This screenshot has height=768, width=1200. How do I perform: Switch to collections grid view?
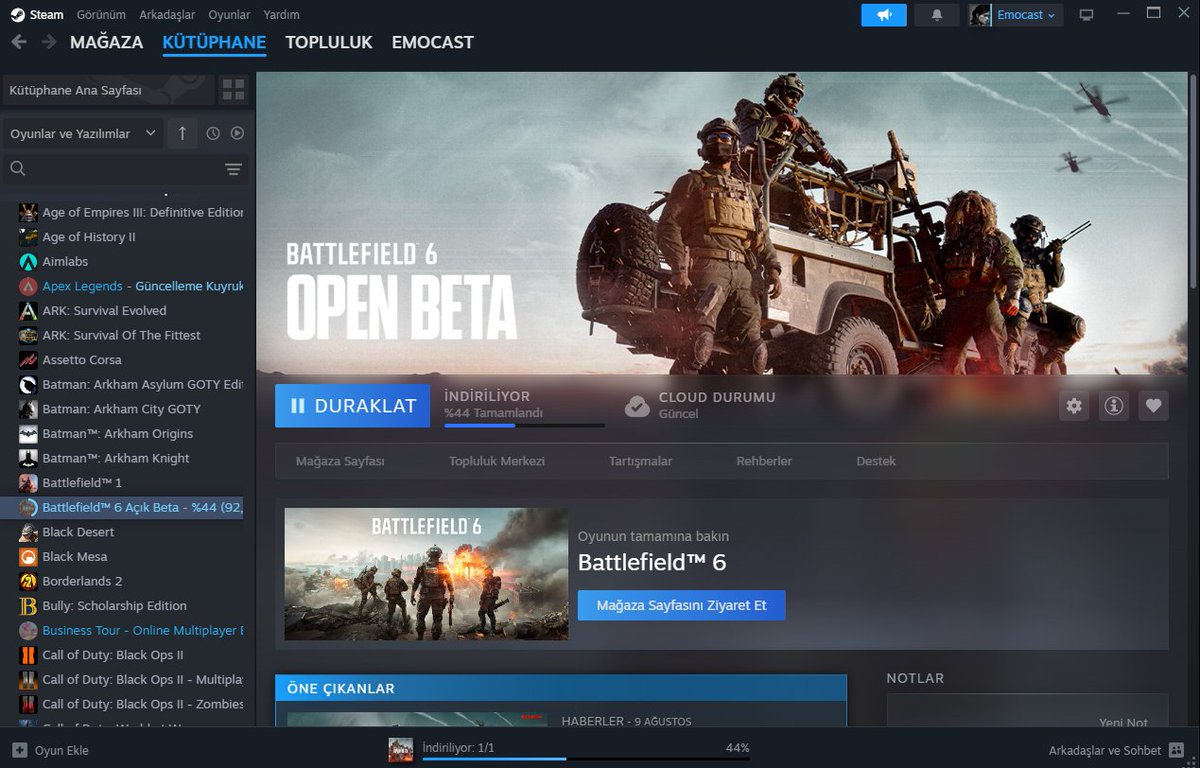pos(233,90)
